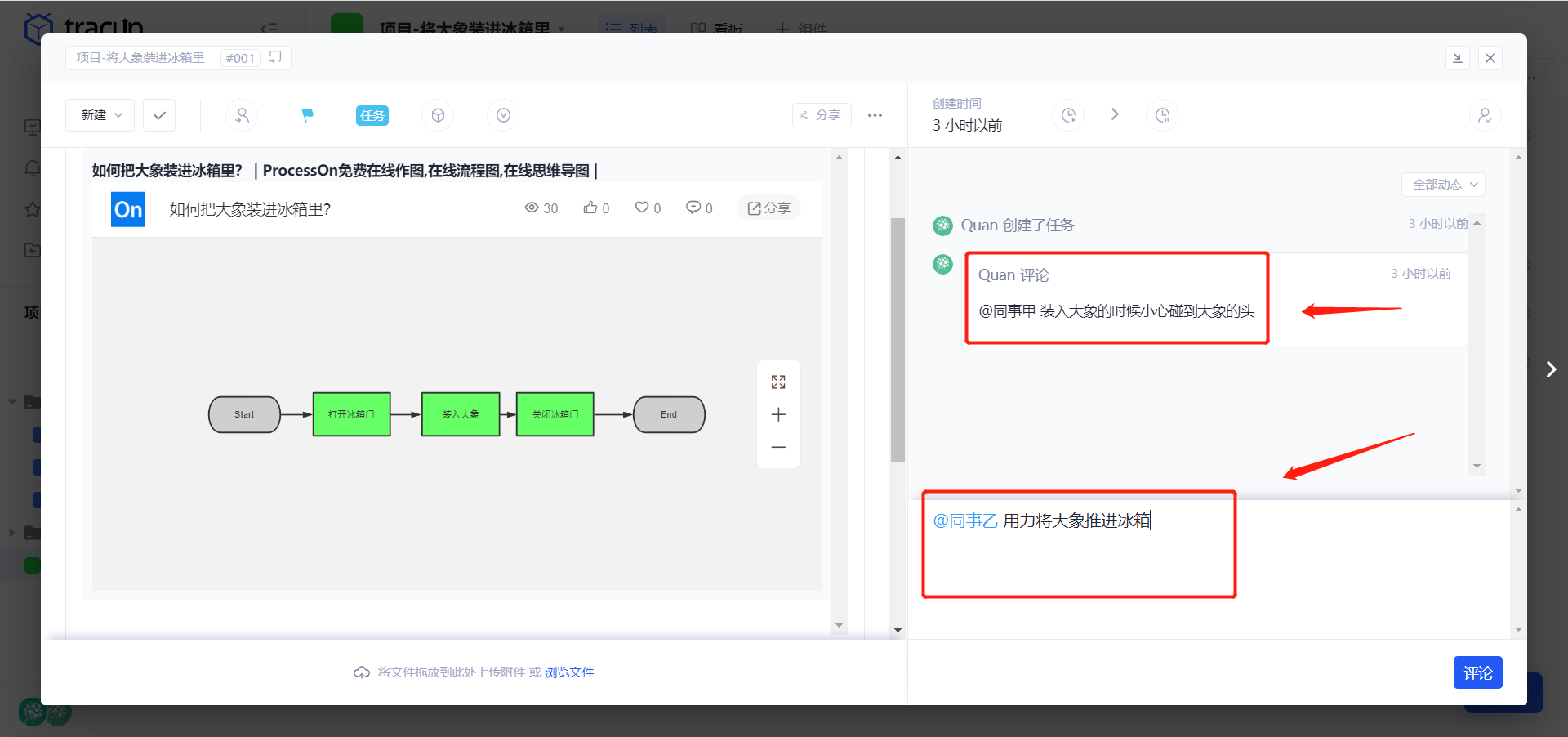Favorite the document with heart icon

pos(643,208)
